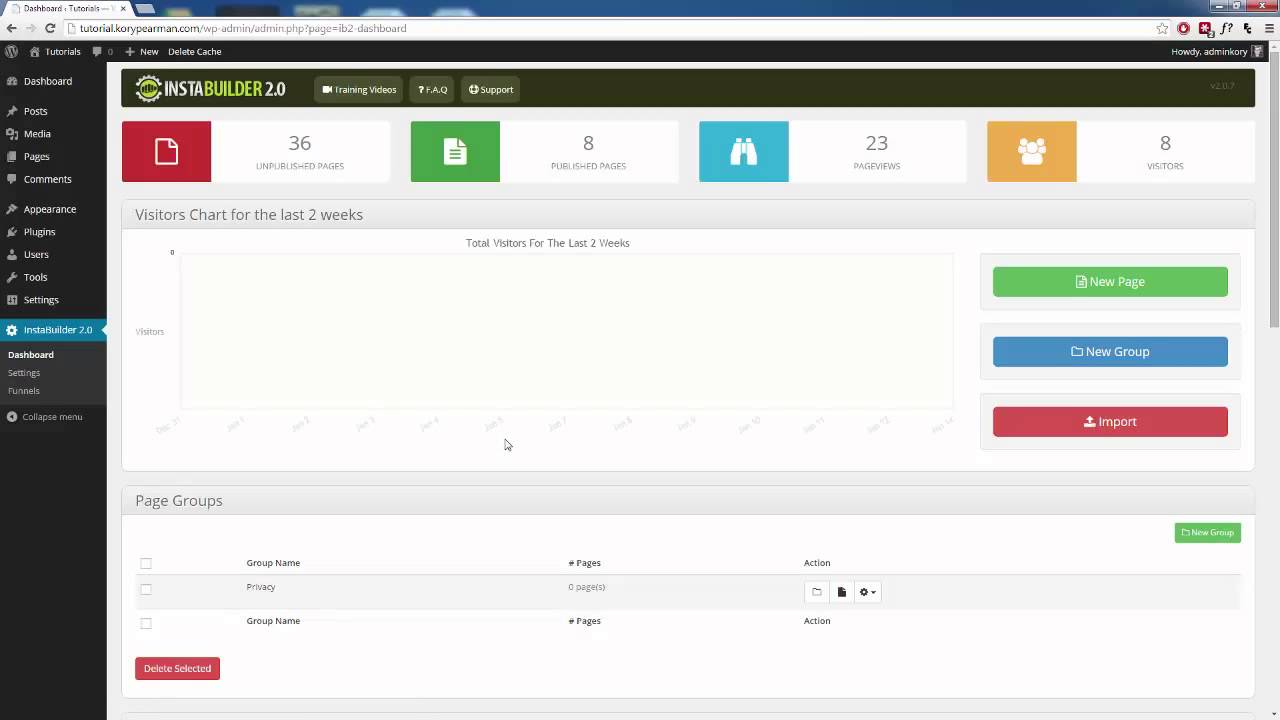Open the Howdy, adminkory account menu

(1216, 51)
